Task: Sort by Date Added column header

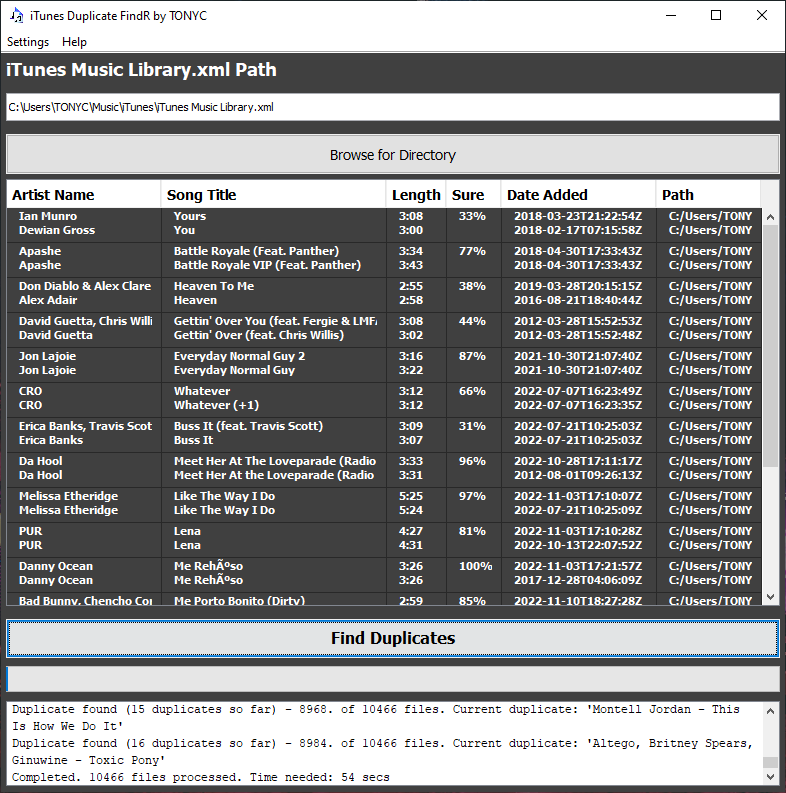Action: 578,195
